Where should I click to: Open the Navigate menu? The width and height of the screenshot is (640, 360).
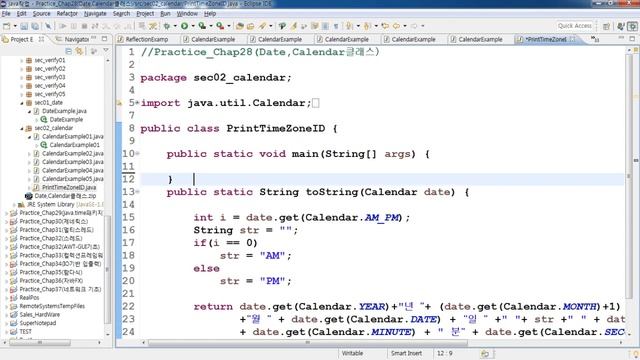click(x=95, y=13)
